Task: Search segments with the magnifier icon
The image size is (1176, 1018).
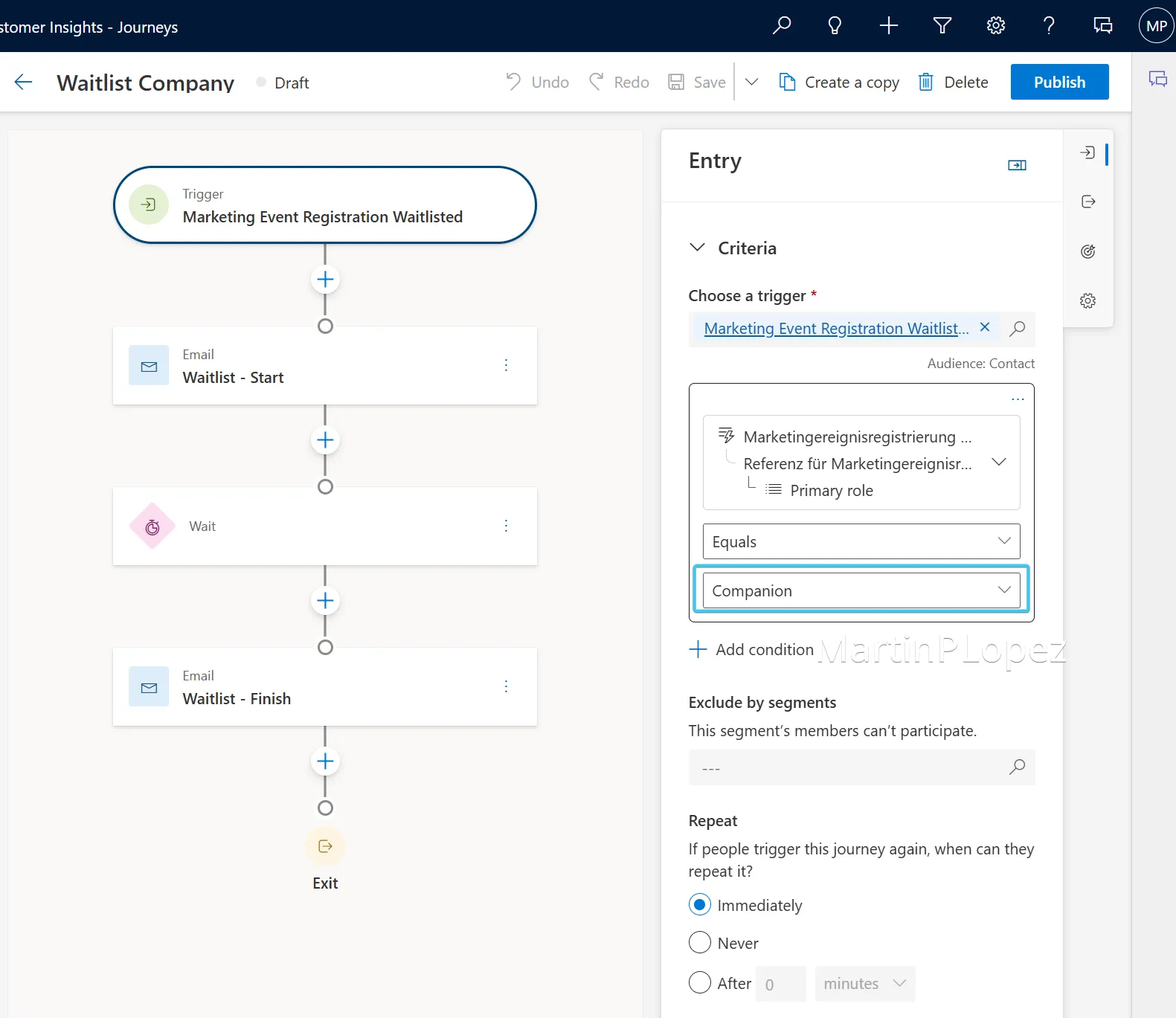Action: click(x=1017, y=767)
